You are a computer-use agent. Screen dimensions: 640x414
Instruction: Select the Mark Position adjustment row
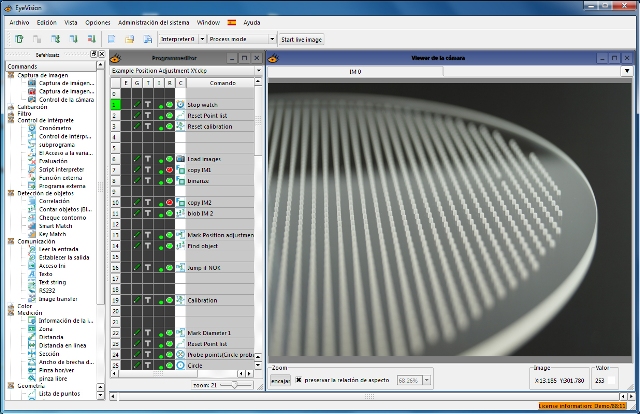220,235
